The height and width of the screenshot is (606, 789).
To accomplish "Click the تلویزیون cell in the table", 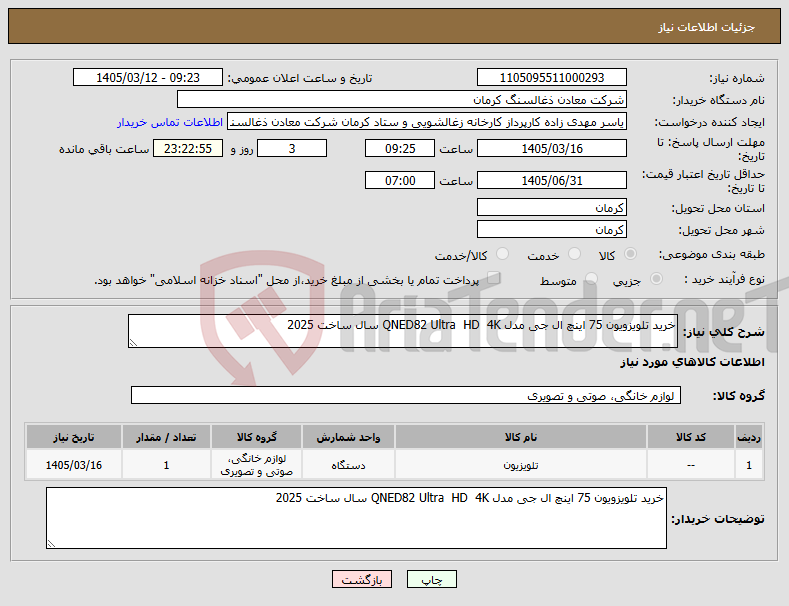I will point(521,465).
